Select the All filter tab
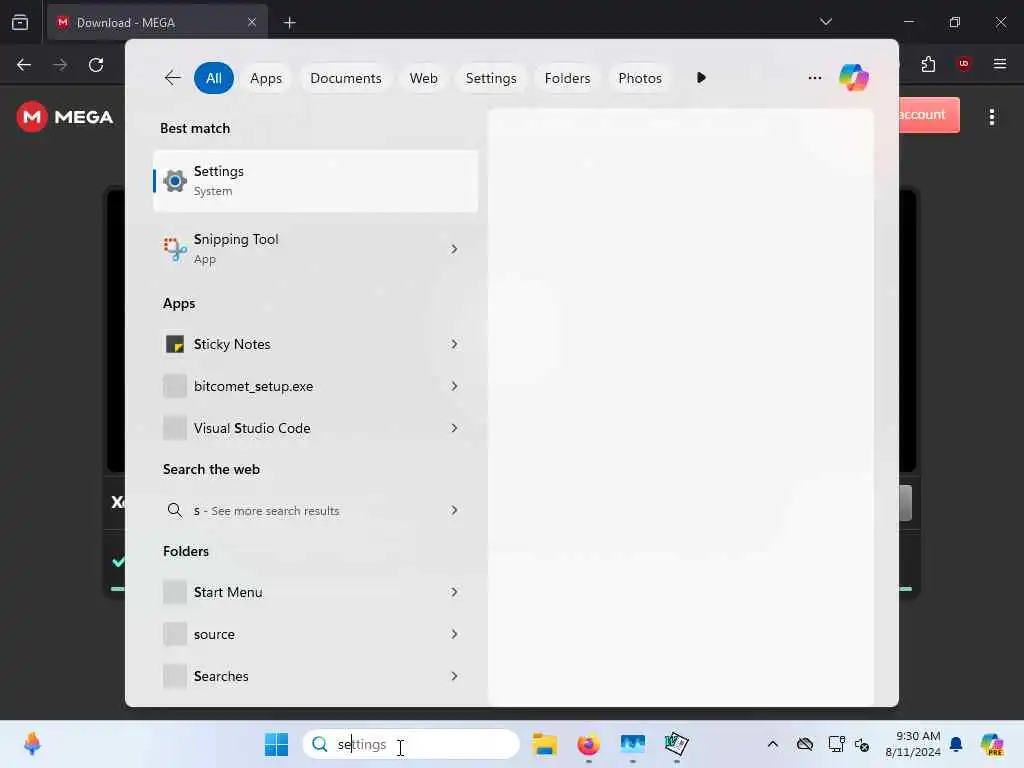1024x768 pixels. pos(214,78)
